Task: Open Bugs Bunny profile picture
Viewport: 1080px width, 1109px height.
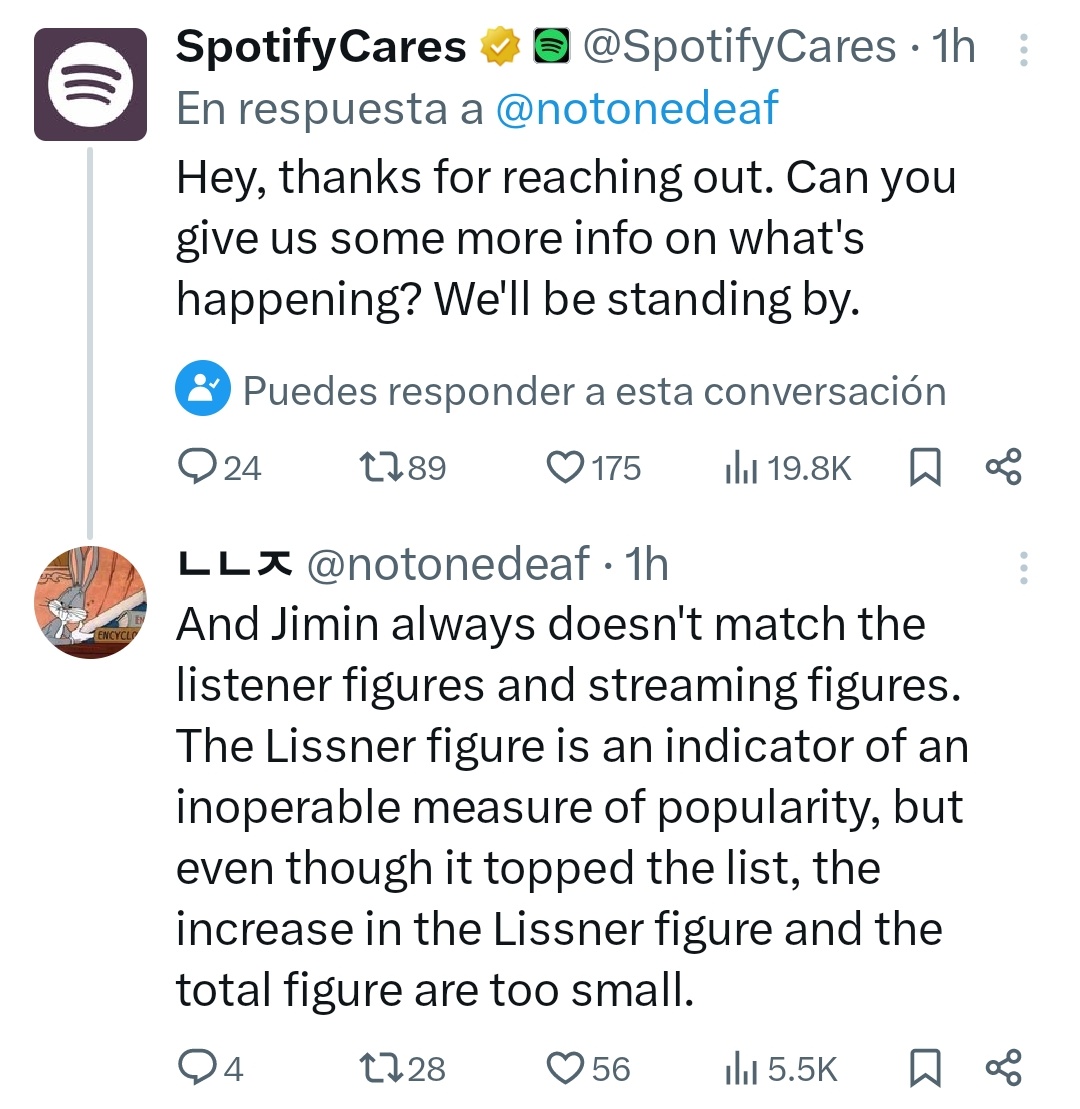Action: tap(91, 602)
